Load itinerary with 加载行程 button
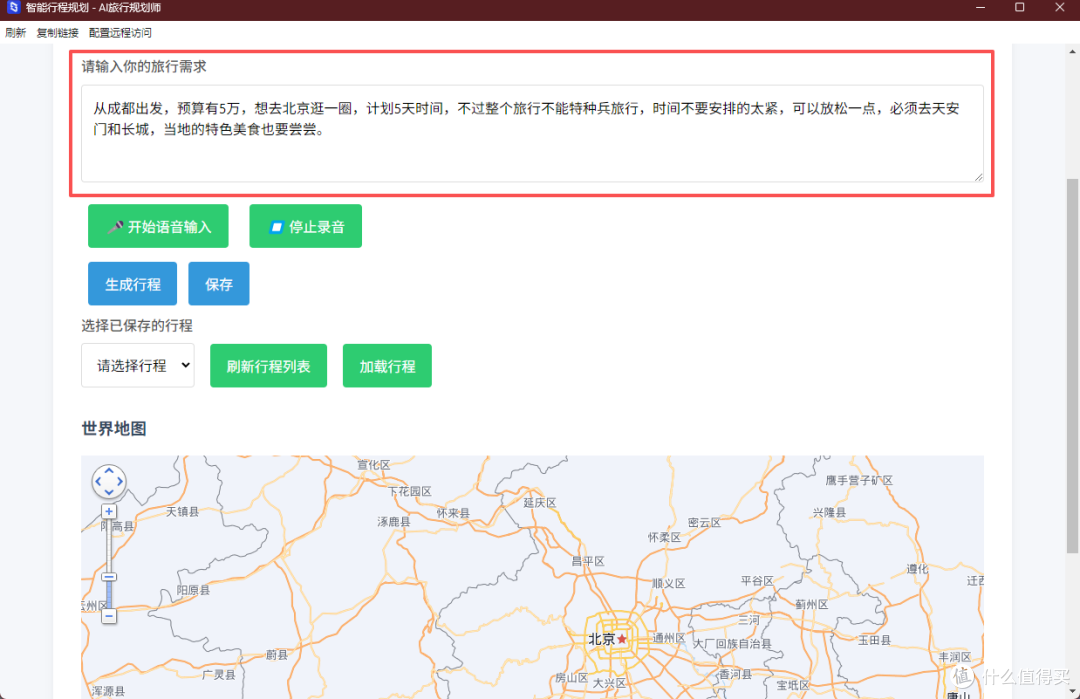This screenshot has width=1080, height=699. (x=387, y=366)
